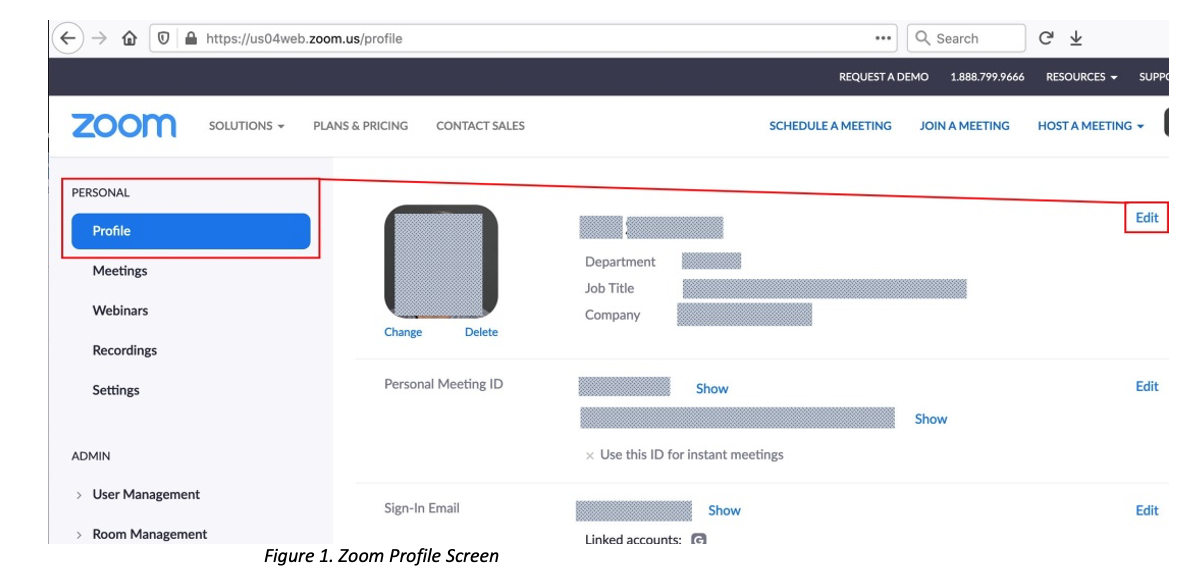The width and height of the screenshot is (1186, 572).
Task: Click the profile picture thumbnail
Action: 441,262
